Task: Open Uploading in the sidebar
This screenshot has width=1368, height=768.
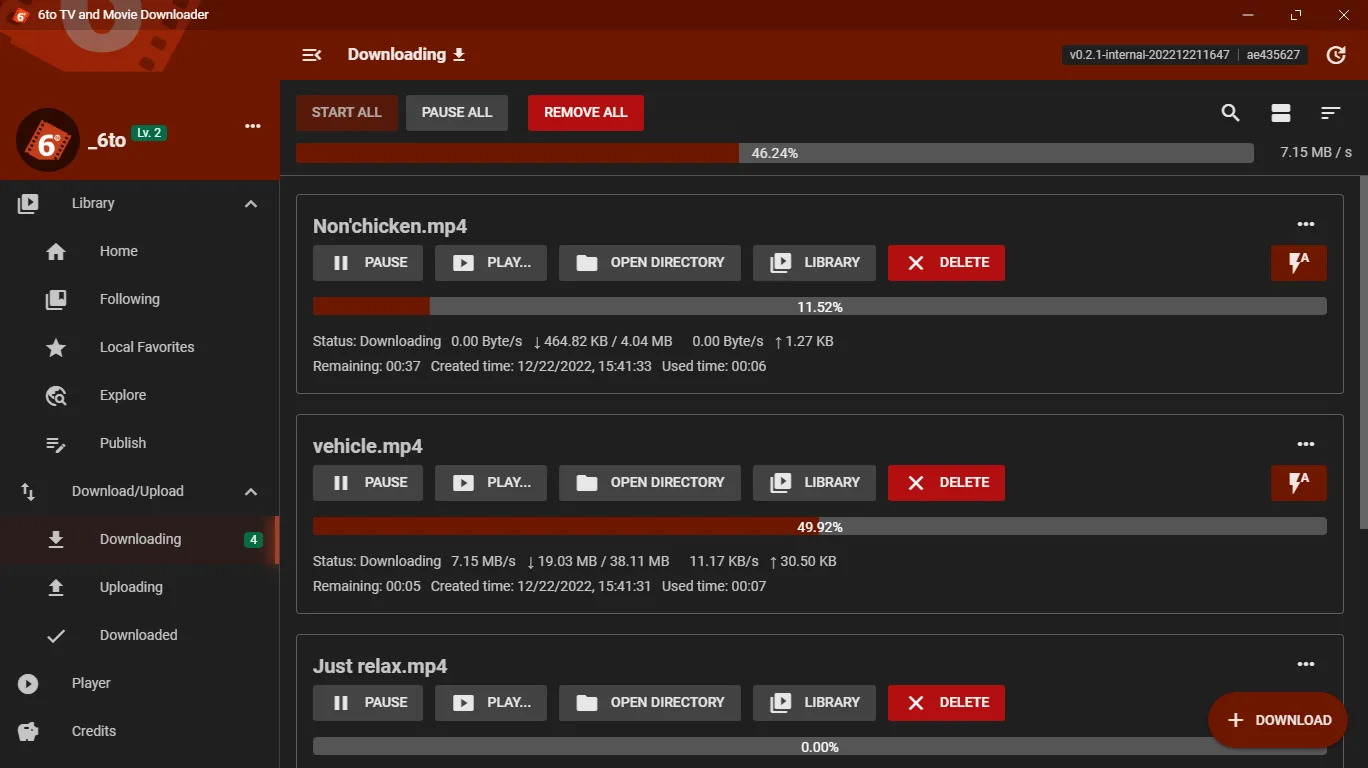Action: [x=139, y=587]
